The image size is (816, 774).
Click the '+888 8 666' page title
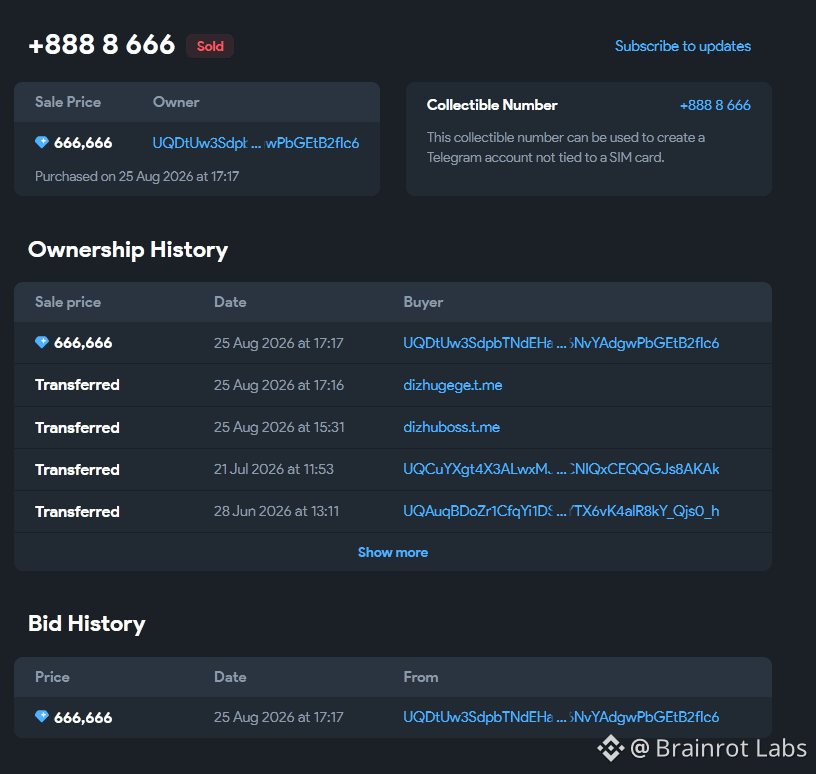pyautogui.click(x=101, y=44)
